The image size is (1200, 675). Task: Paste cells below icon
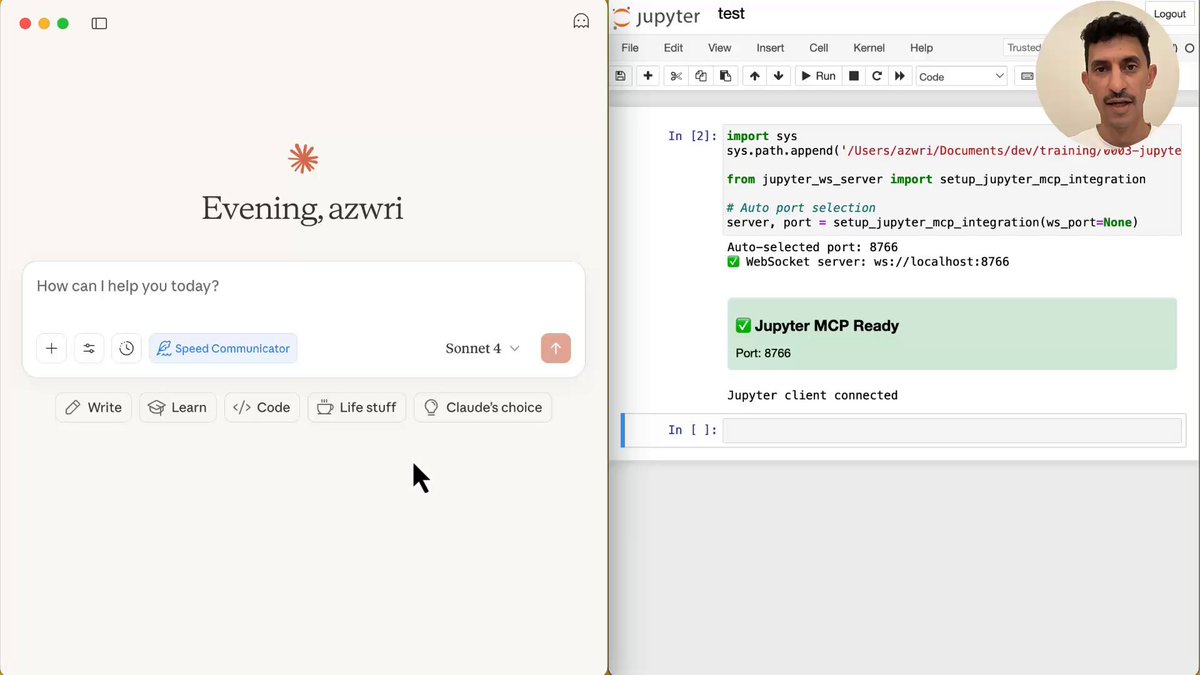pos(726,76)
